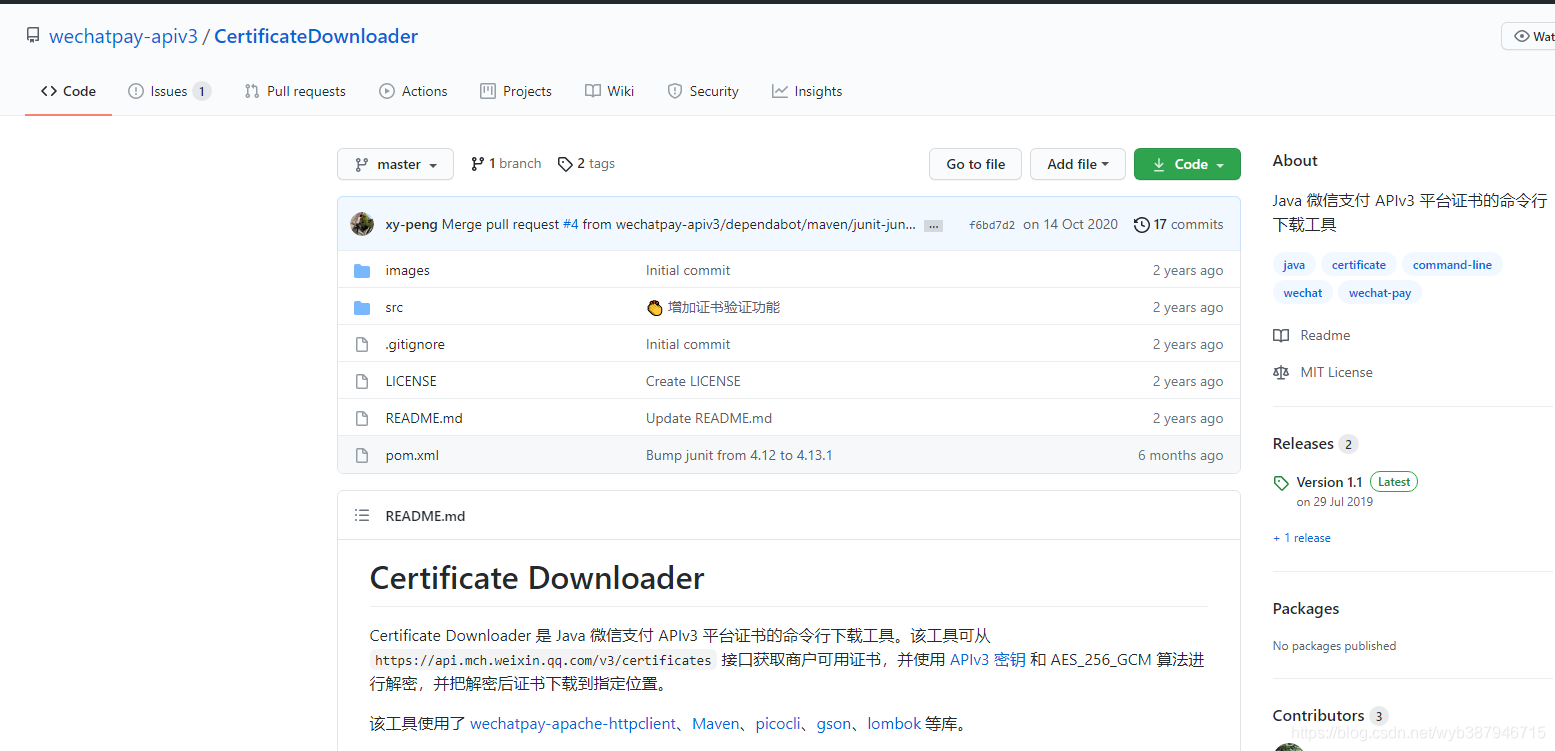This screenshot has height=751, width=1555.
Task: Open the LICENSE file
Action: point(411,382)
